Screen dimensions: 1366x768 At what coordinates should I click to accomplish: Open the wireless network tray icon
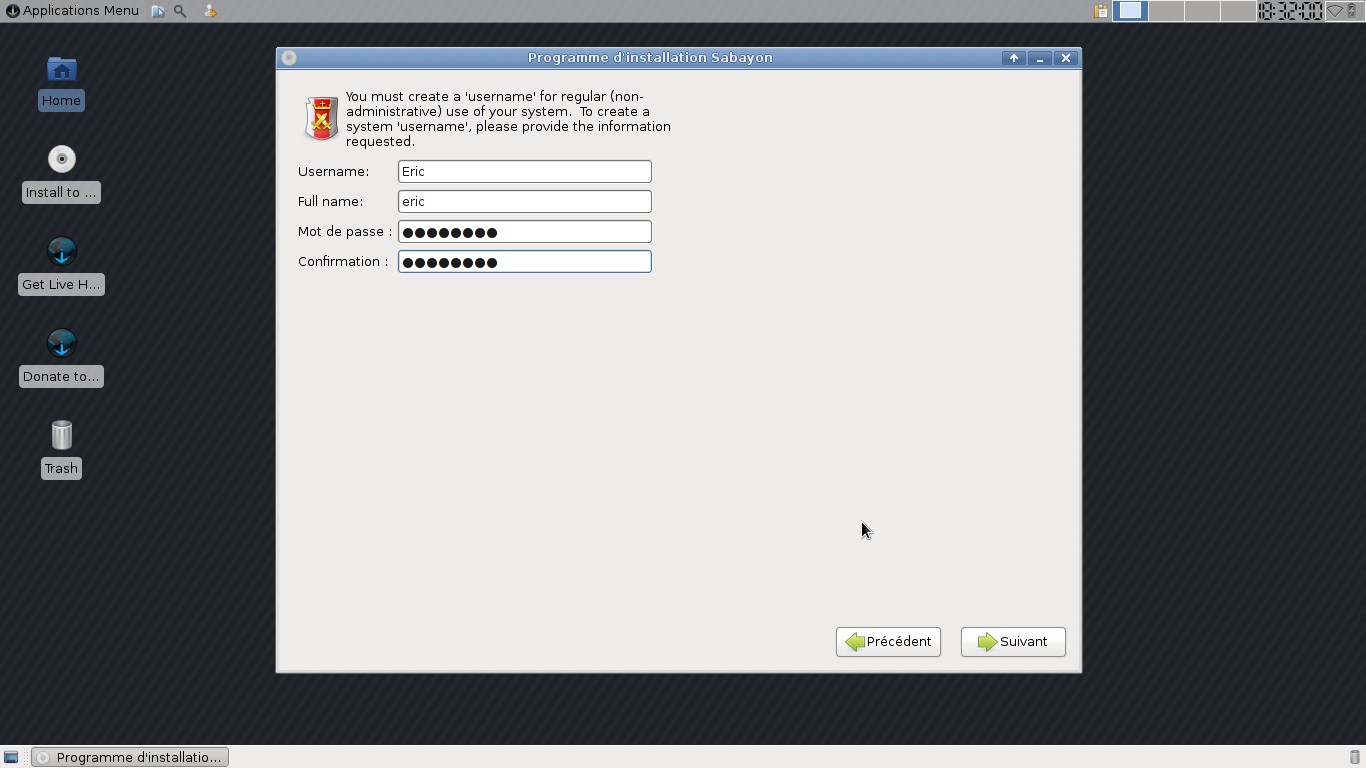[x=1335, y=11]
